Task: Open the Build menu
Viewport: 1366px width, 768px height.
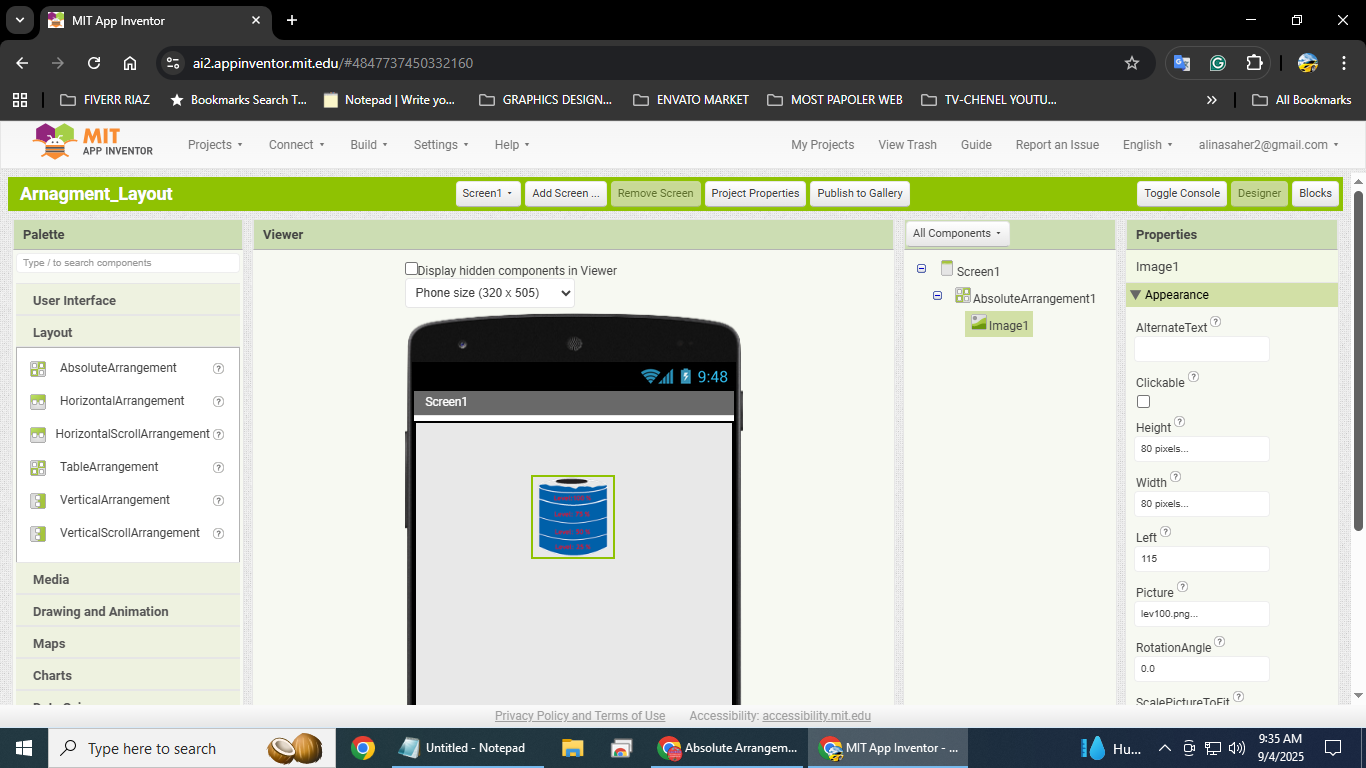Action: [x=368, y=145]
